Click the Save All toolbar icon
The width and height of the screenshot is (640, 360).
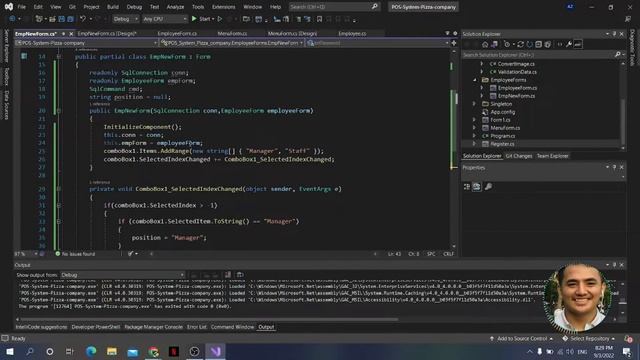(x=70, y=19)
